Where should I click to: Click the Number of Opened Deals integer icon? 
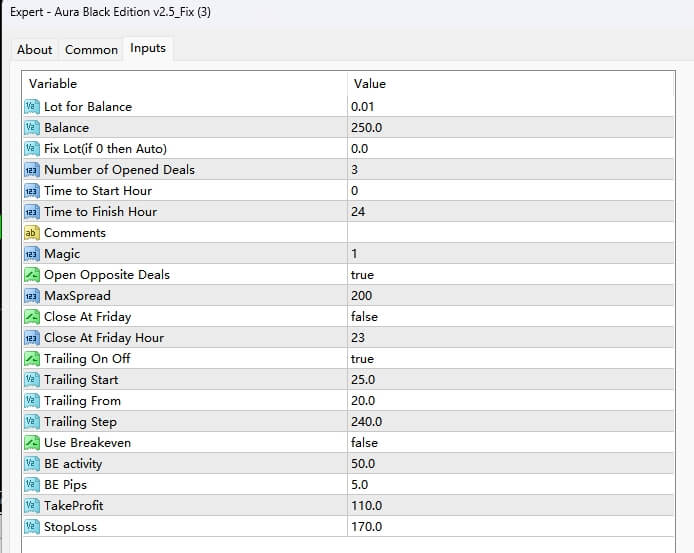[31, 170]
